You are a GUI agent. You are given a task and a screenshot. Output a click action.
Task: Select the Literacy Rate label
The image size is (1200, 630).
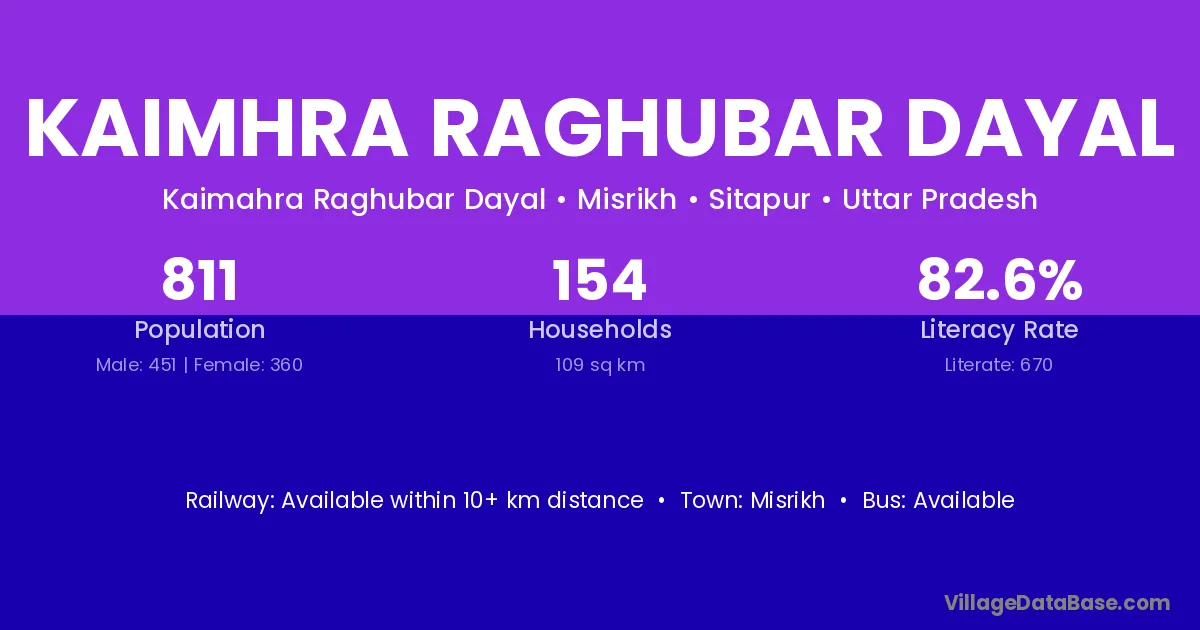pos(999,330)
